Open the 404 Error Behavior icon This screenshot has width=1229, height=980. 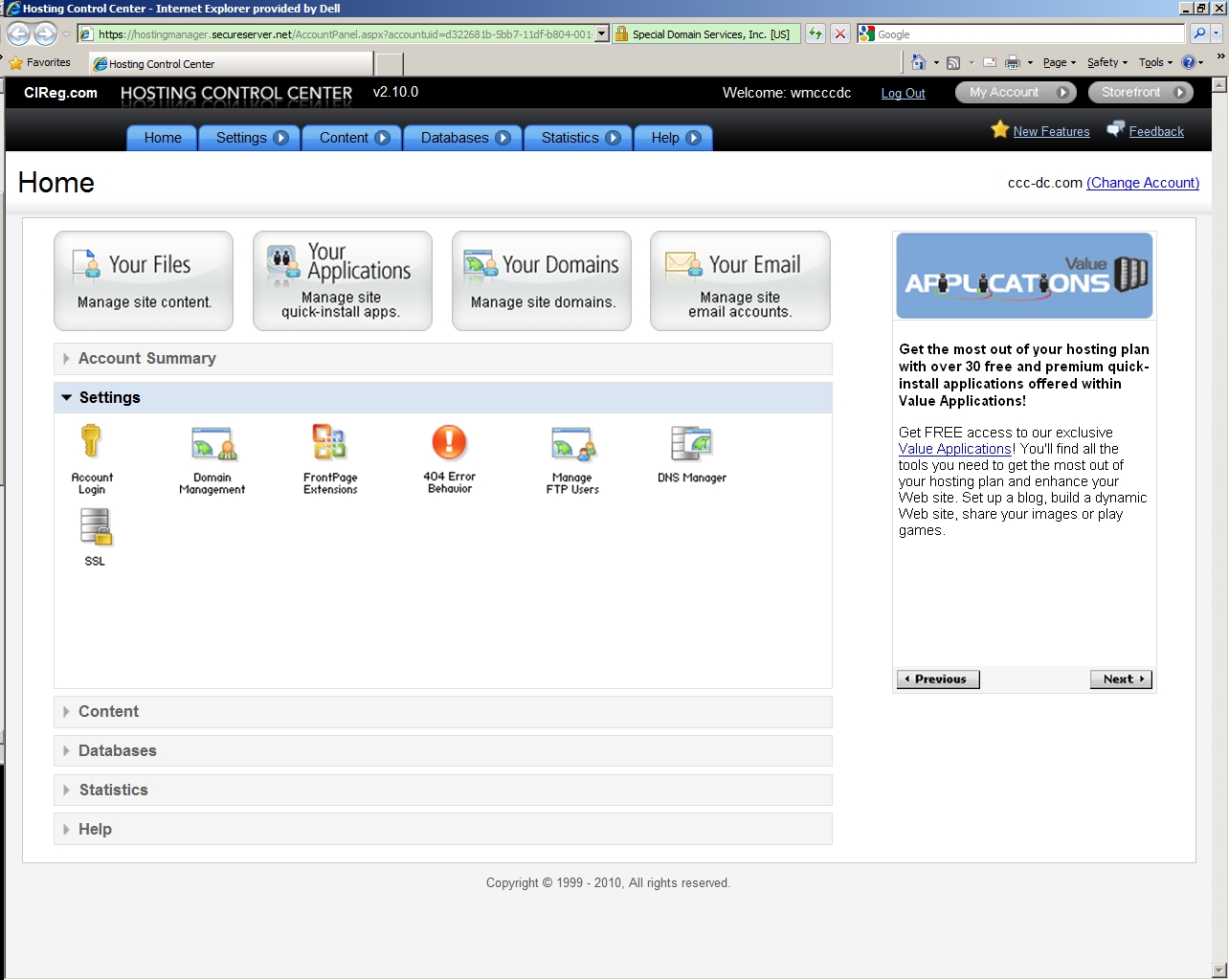(x=449, y=443)
